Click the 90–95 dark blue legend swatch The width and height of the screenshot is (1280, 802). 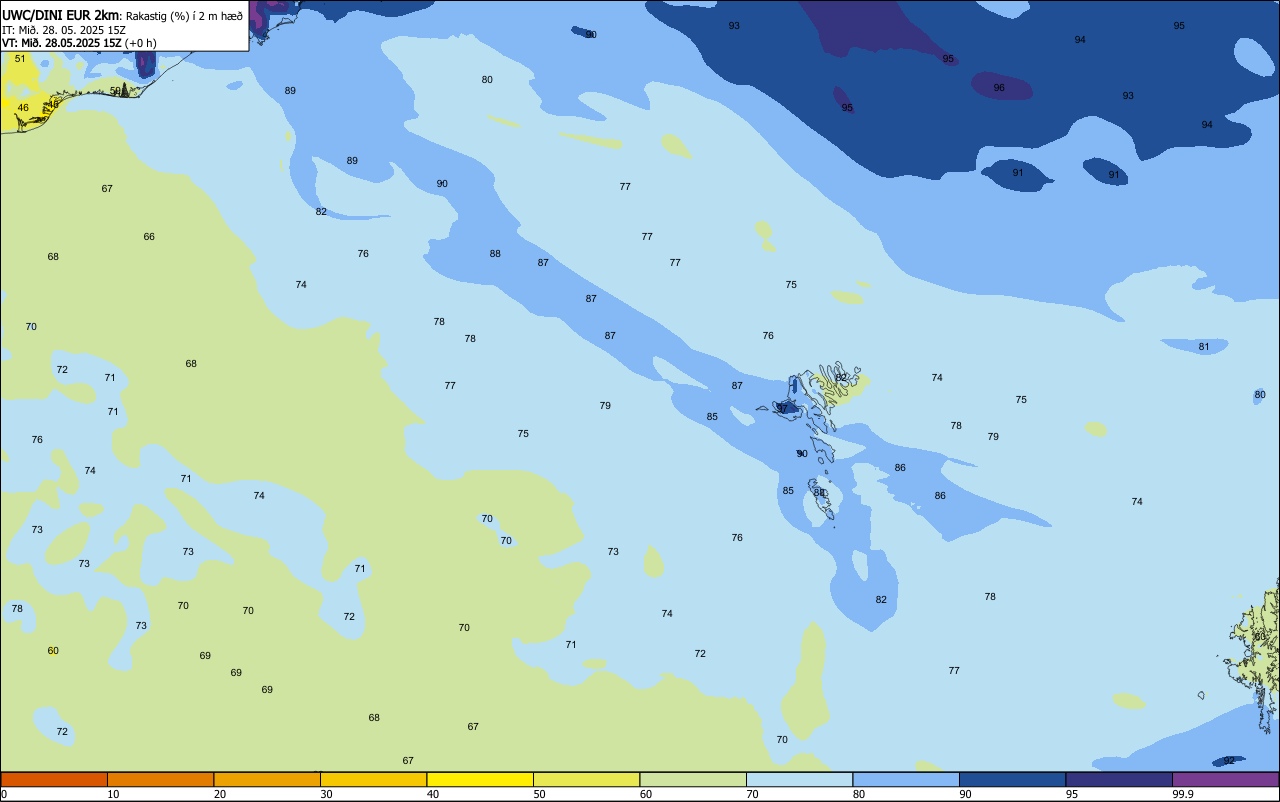click(x=1012, y=779)
